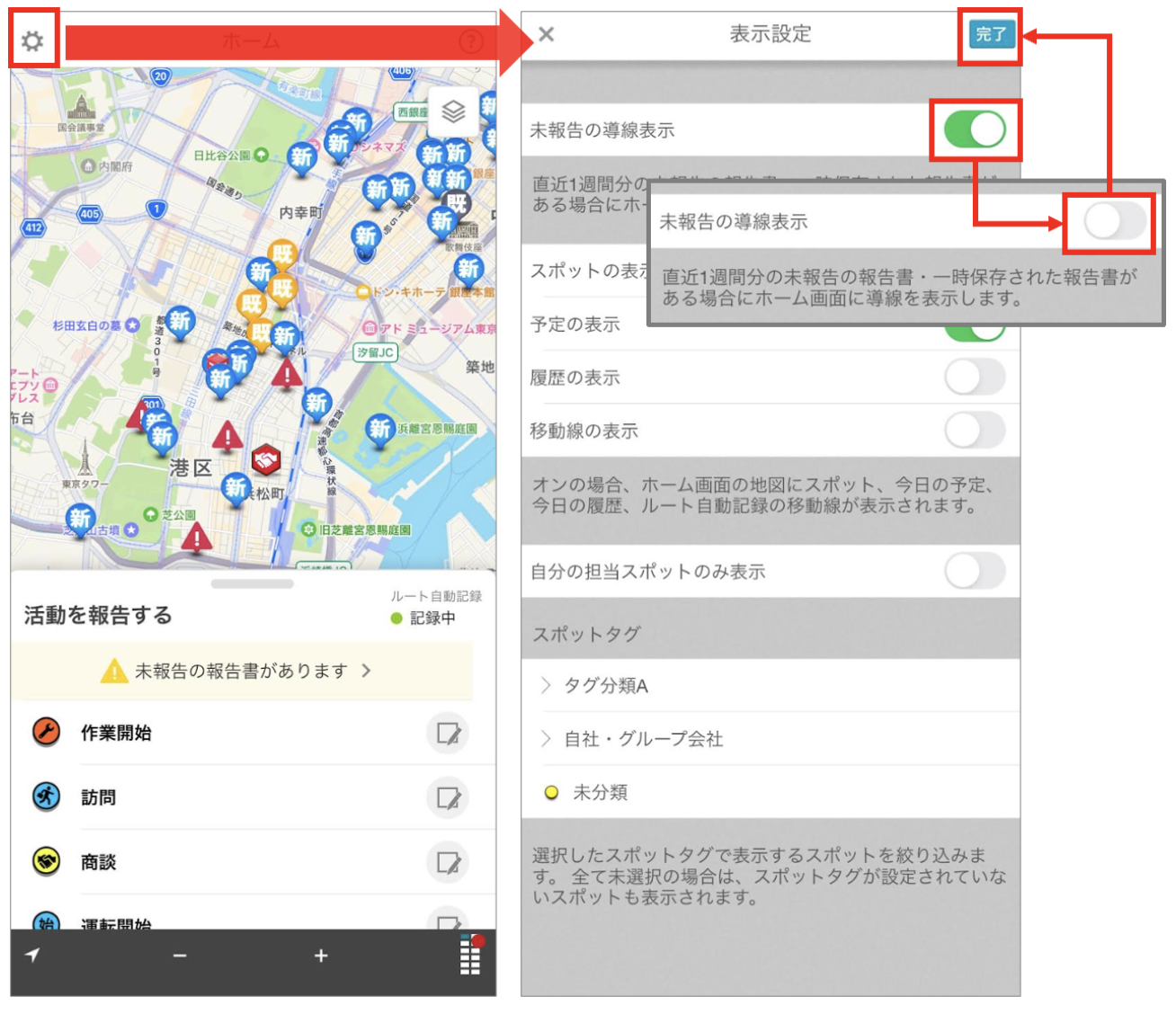
Task: Toggle 自分の担当スポットのみ表示 switch
Action: [975, 571]
